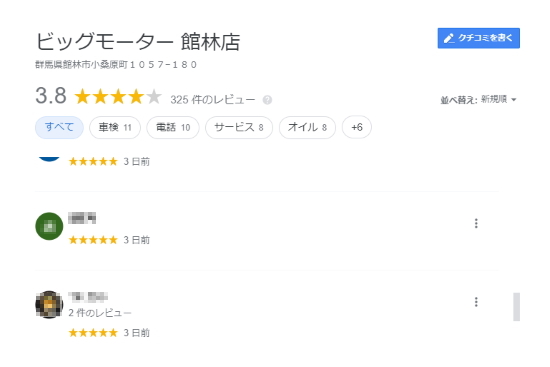Open the 並べ替え 新規順 sort dropdown
The height and width of the screenshot is (367, 550).
[478, 100]
